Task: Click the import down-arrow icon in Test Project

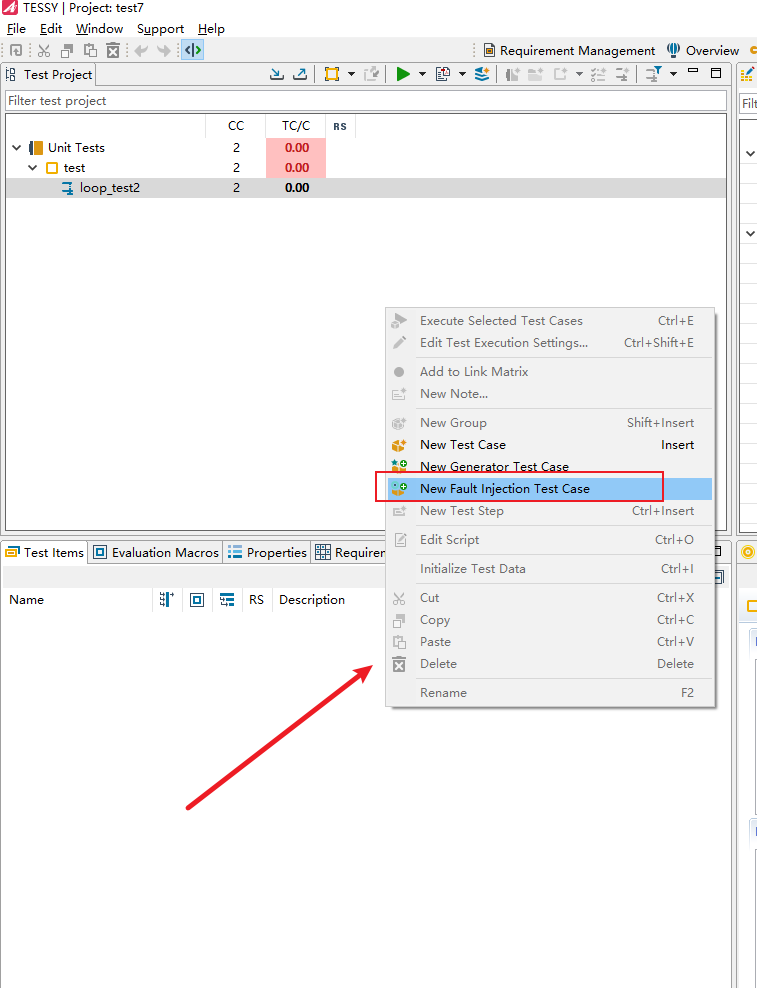Action: point(276,74)
